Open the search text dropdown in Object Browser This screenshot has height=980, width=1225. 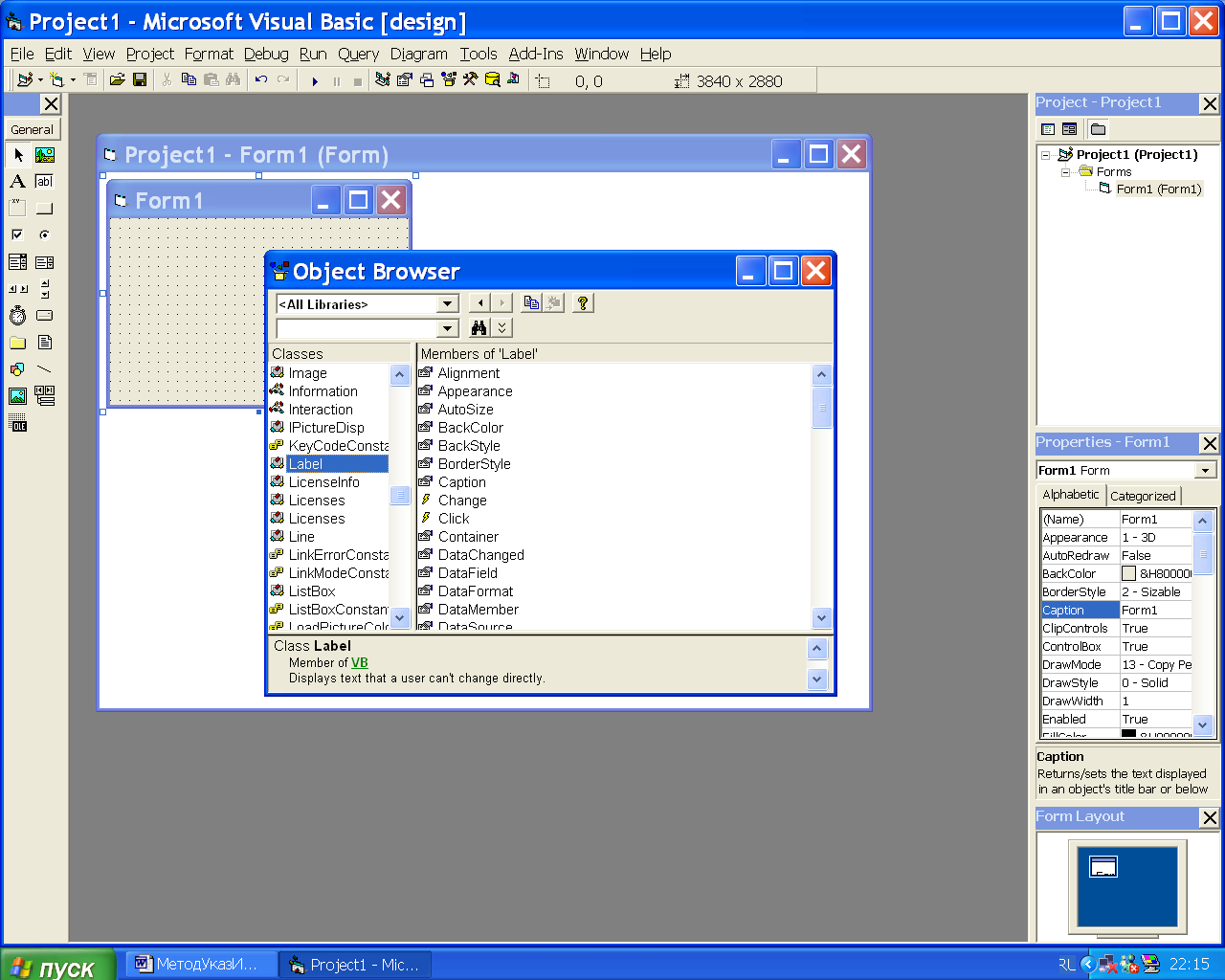click(x=447, y=328)
